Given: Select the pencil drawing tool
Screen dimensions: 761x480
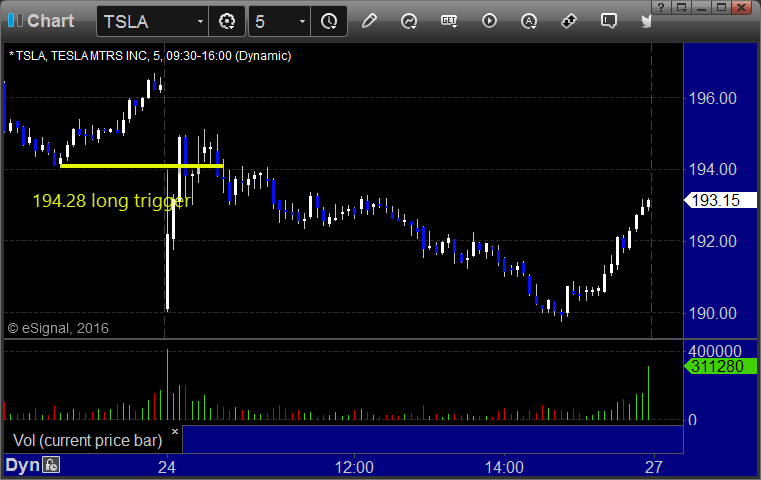Looking at the screenshot, I should click(369, 21).
